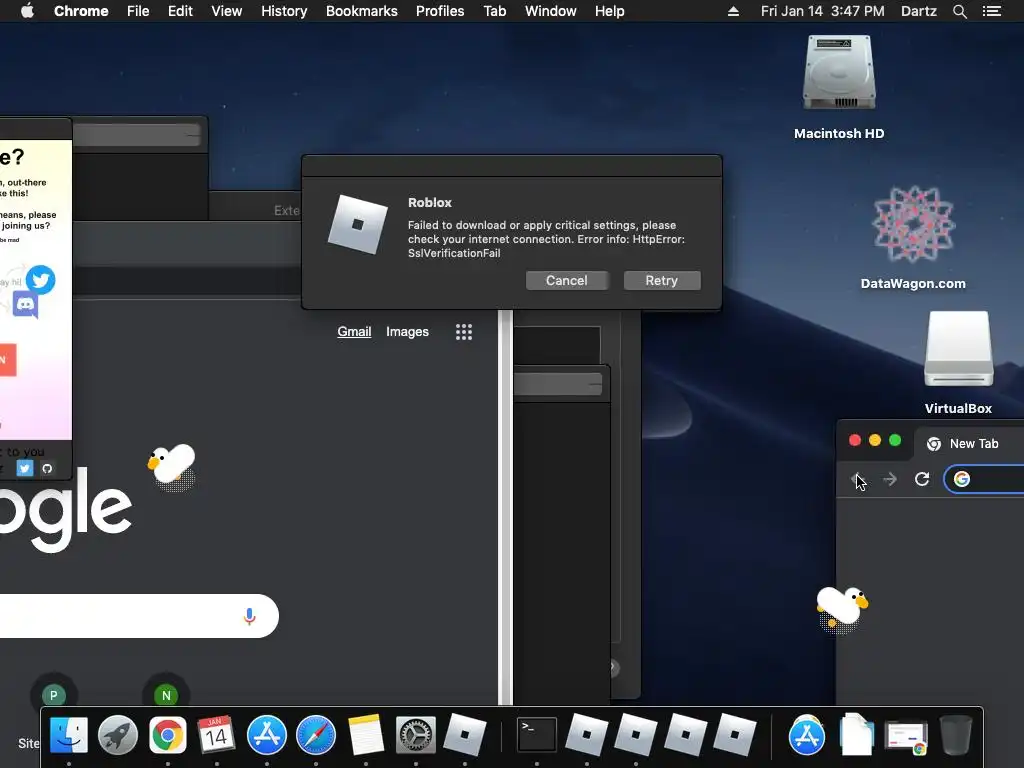
Task: Click Dartz user name in menu bar
Action: [x=919, y=11]
